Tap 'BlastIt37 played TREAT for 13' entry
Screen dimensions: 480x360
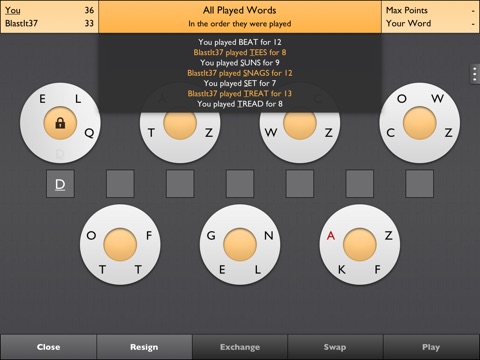pos(240,94)
